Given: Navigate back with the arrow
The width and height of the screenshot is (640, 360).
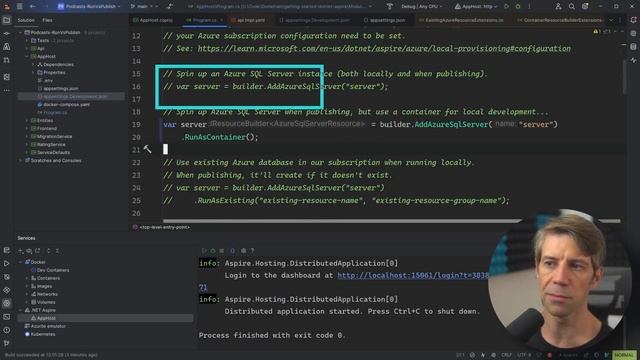Looking at the screenshot, I should (32, 7).
